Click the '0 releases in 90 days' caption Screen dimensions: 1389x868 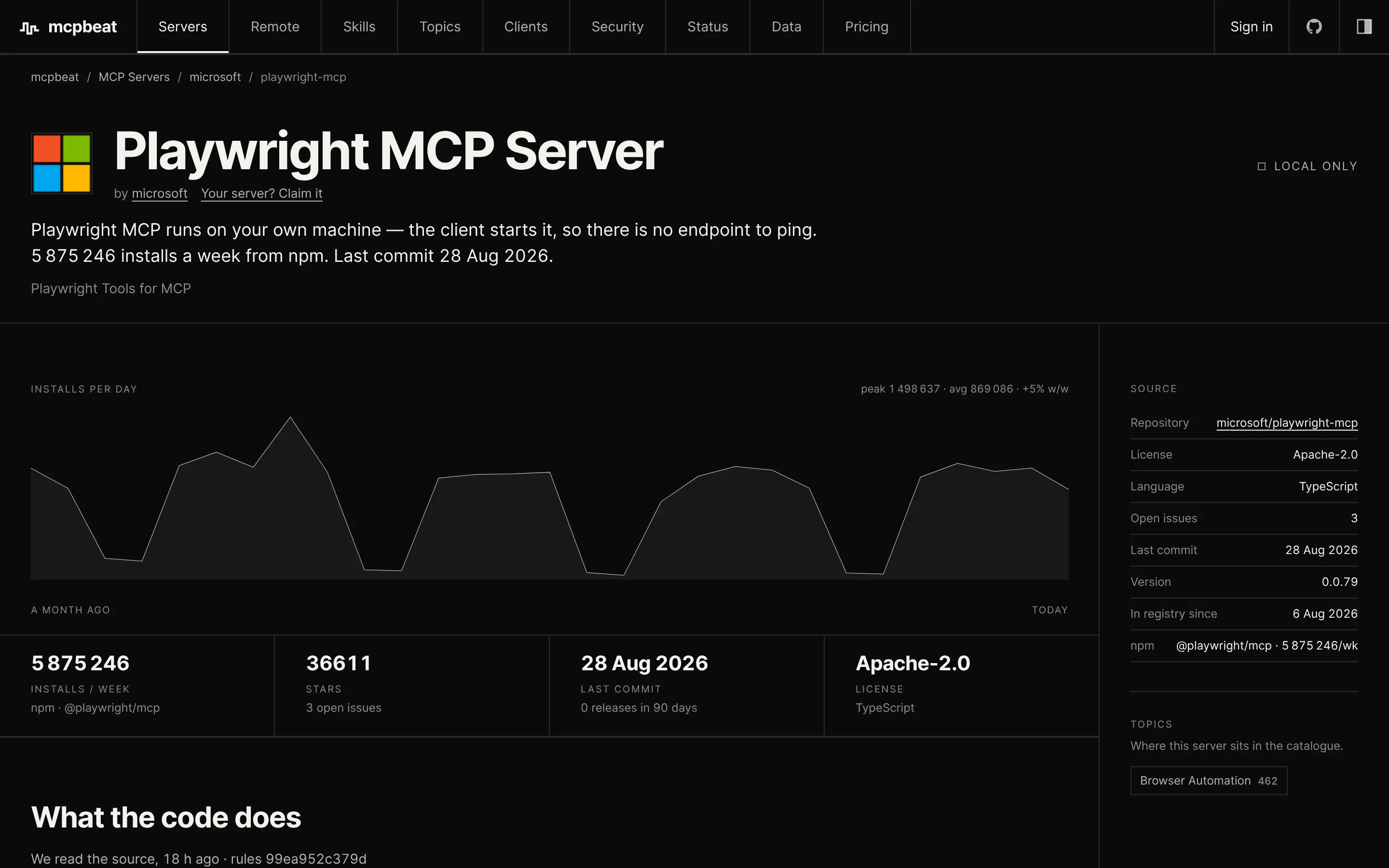pyautogui.click(x=639, y=708)
